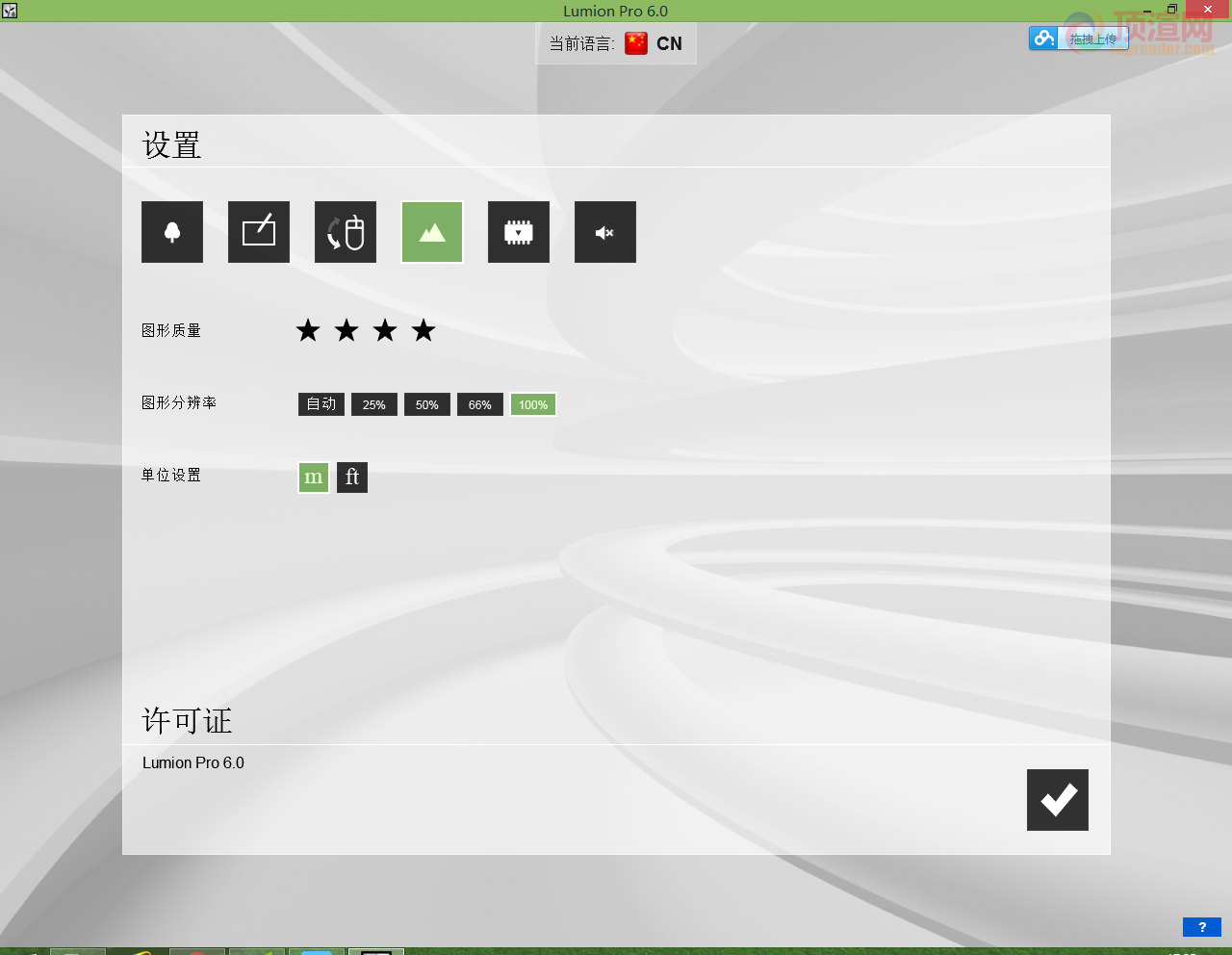Toggle the mute sound speaker icon
Image resolution: width=1232 pixels, height=955 pixels.
click(x=605, y=232)
